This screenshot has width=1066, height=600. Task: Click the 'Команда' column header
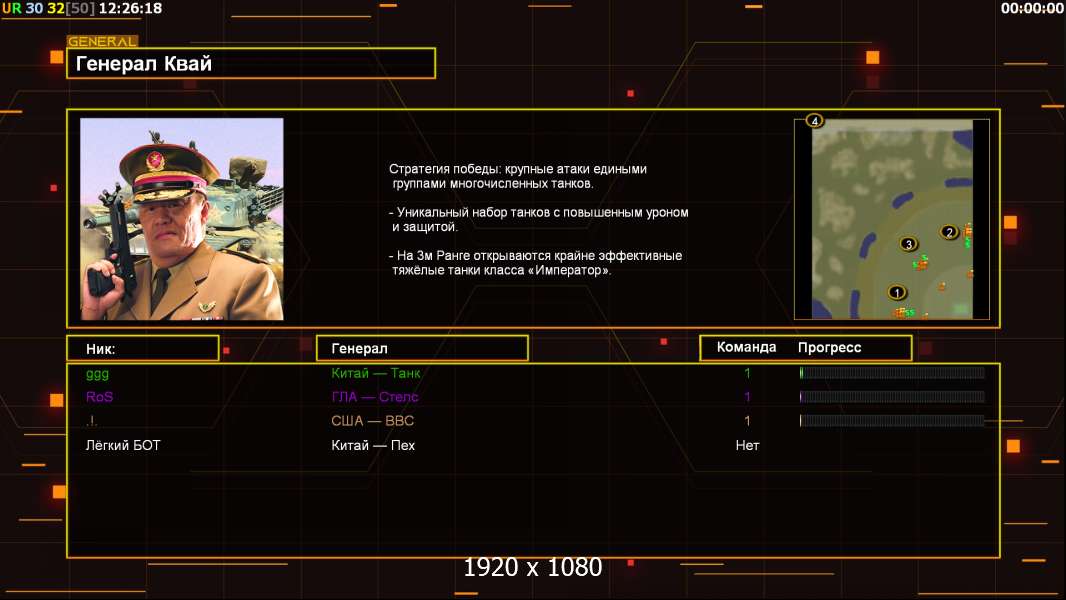pyautogui.click(x=746, y=347)
